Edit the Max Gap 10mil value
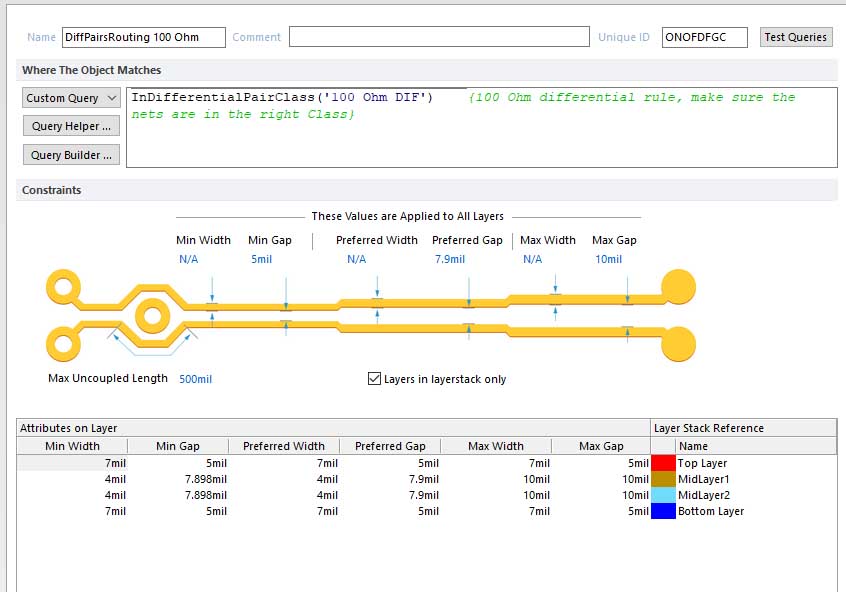846x592 pixels. coord(608,259)
